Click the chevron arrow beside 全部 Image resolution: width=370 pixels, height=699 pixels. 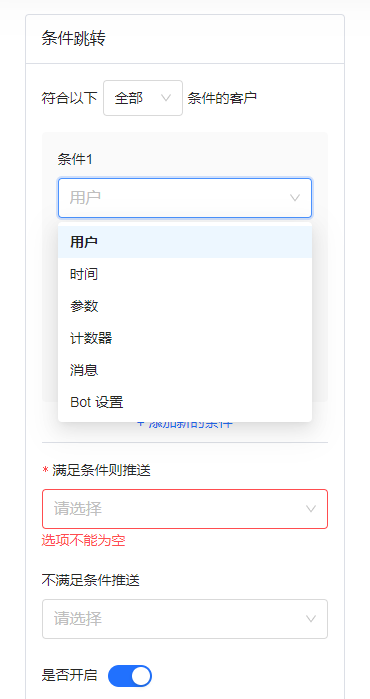click(x=166, y=98)
